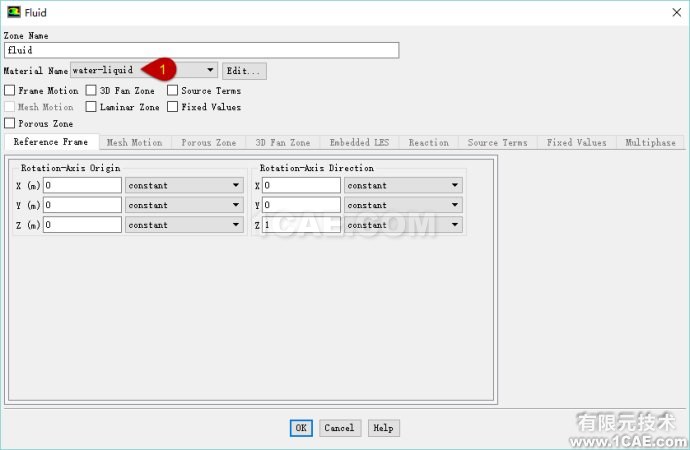Switch to the Multiphase tab
This screenshot has width=690, height=450.
[x=650, y=143]
